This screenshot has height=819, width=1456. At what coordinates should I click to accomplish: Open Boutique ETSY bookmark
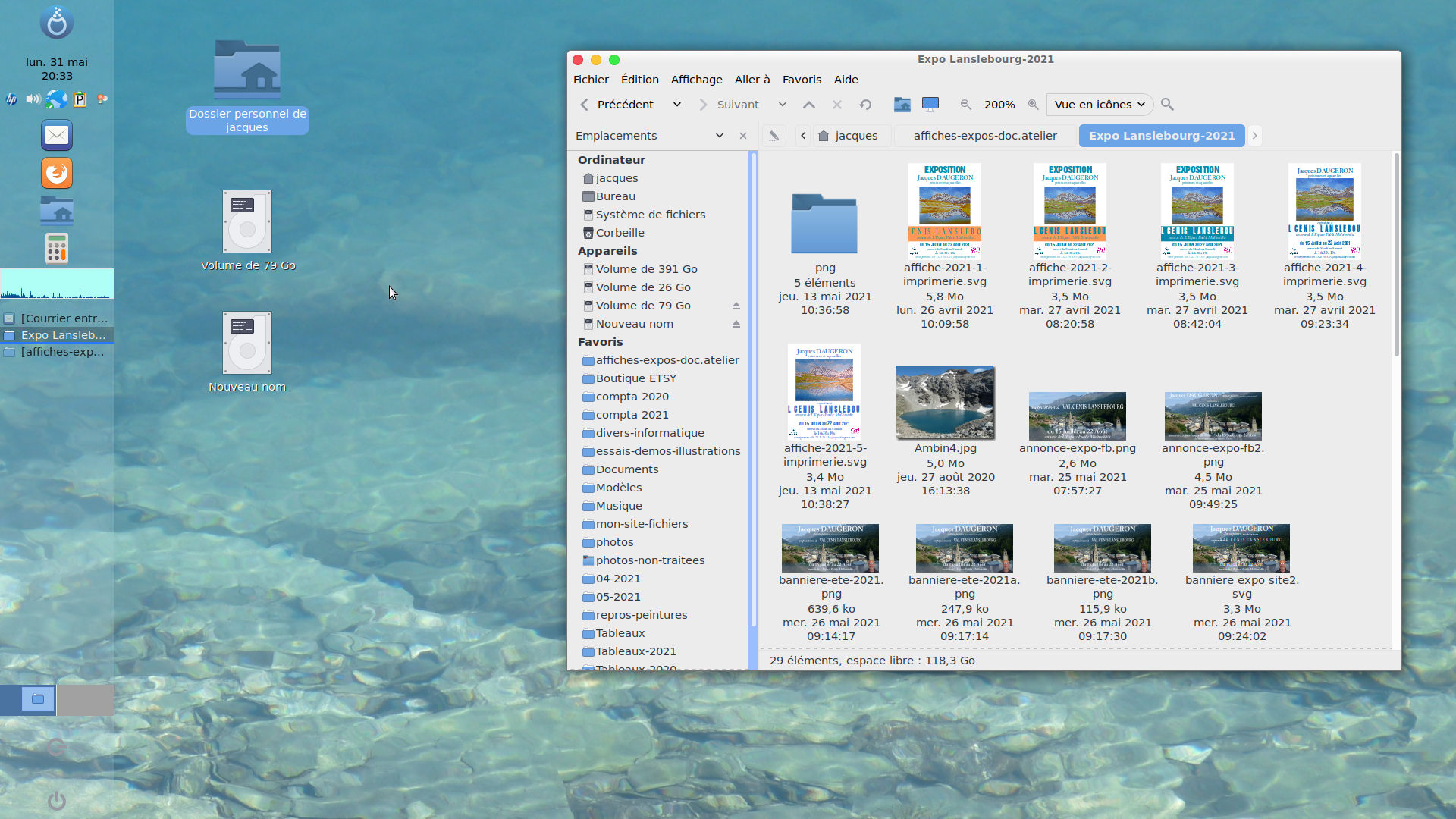635,378
